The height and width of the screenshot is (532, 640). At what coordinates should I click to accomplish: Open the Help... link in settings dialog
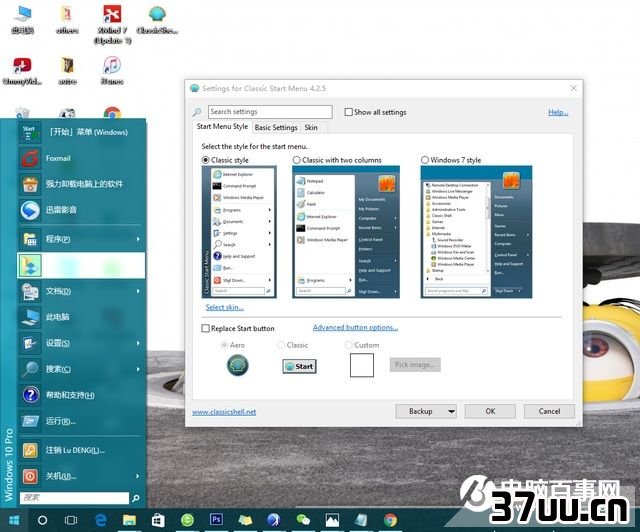click(x=558, y=112)
